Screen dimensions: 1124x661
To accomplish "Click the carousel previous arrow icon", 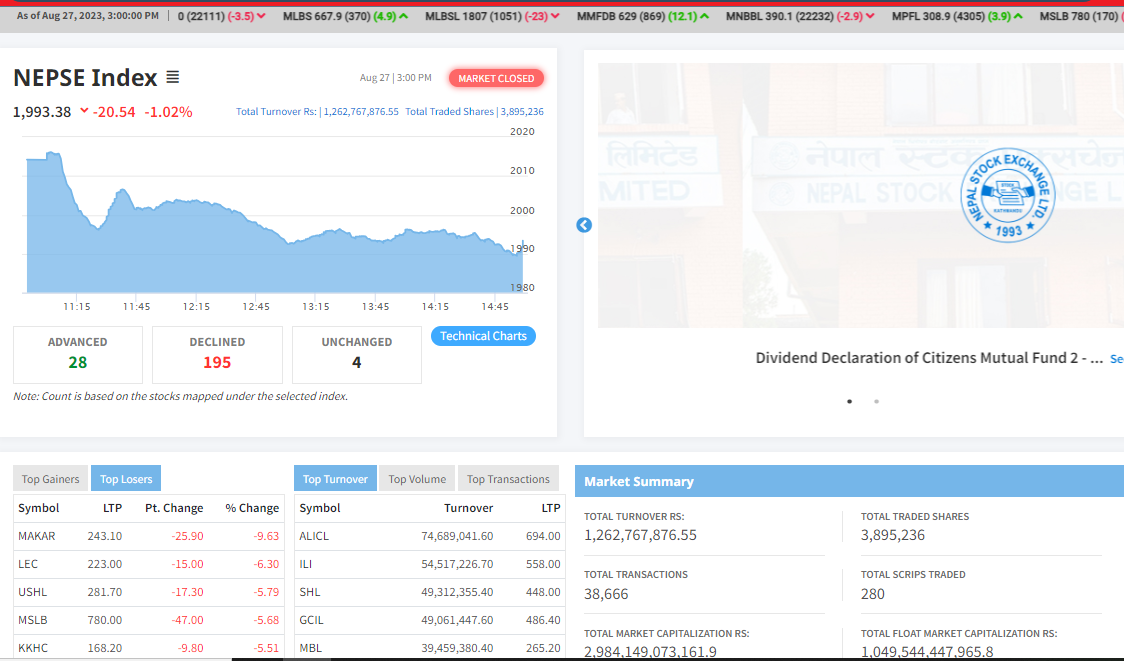I will click(x=584, y=225).
